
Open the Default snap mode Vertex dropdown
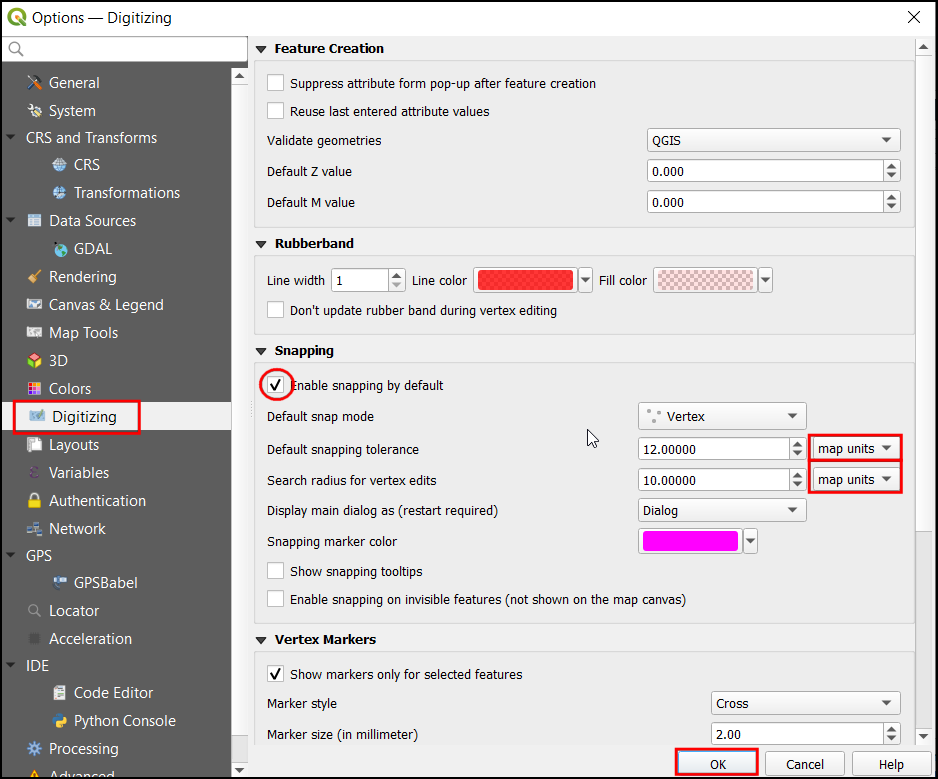[722, 416]
